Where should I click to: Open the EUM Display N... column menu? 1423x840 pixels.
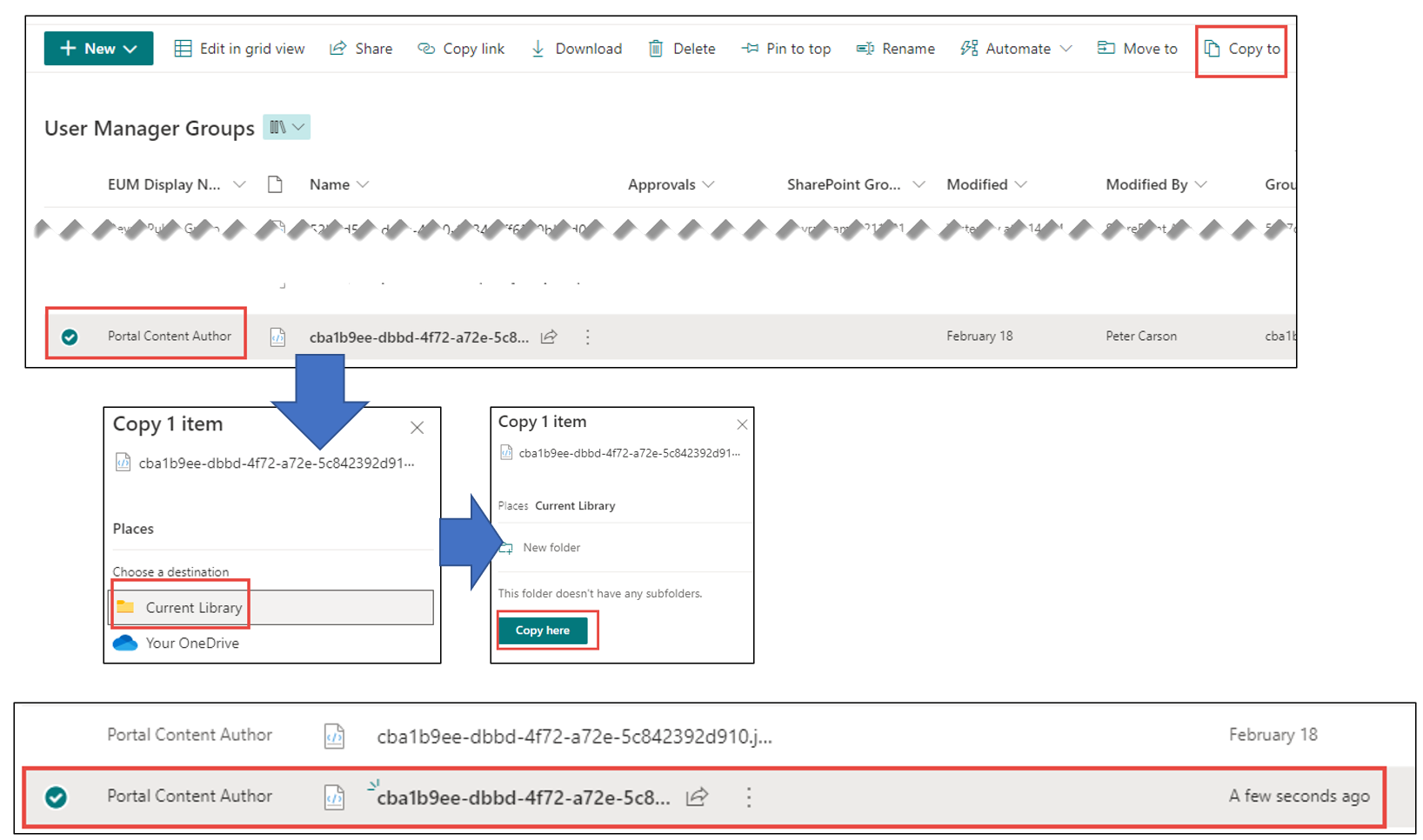(177, 184)
